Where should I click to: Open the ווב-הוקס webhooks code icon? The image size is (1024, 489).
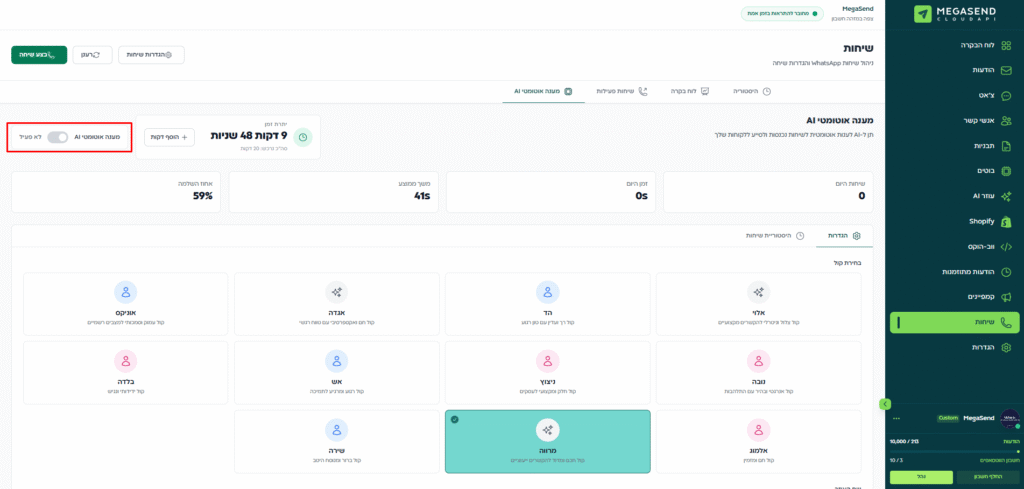1006,246
